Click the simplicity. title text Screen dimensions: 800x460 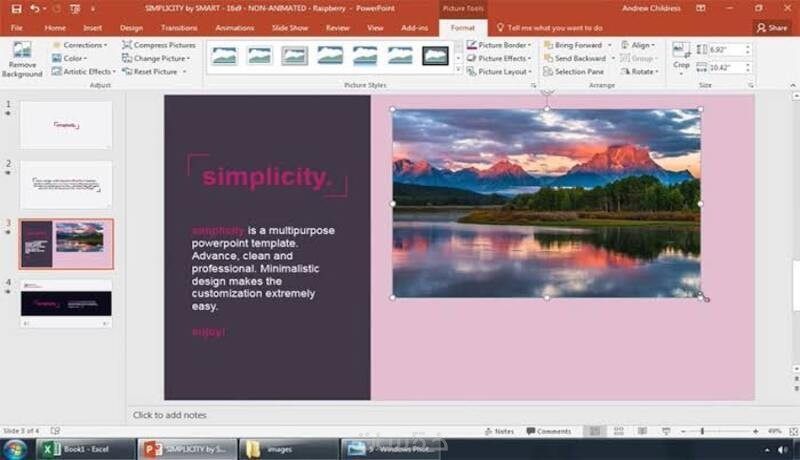(x=267, y=177)
